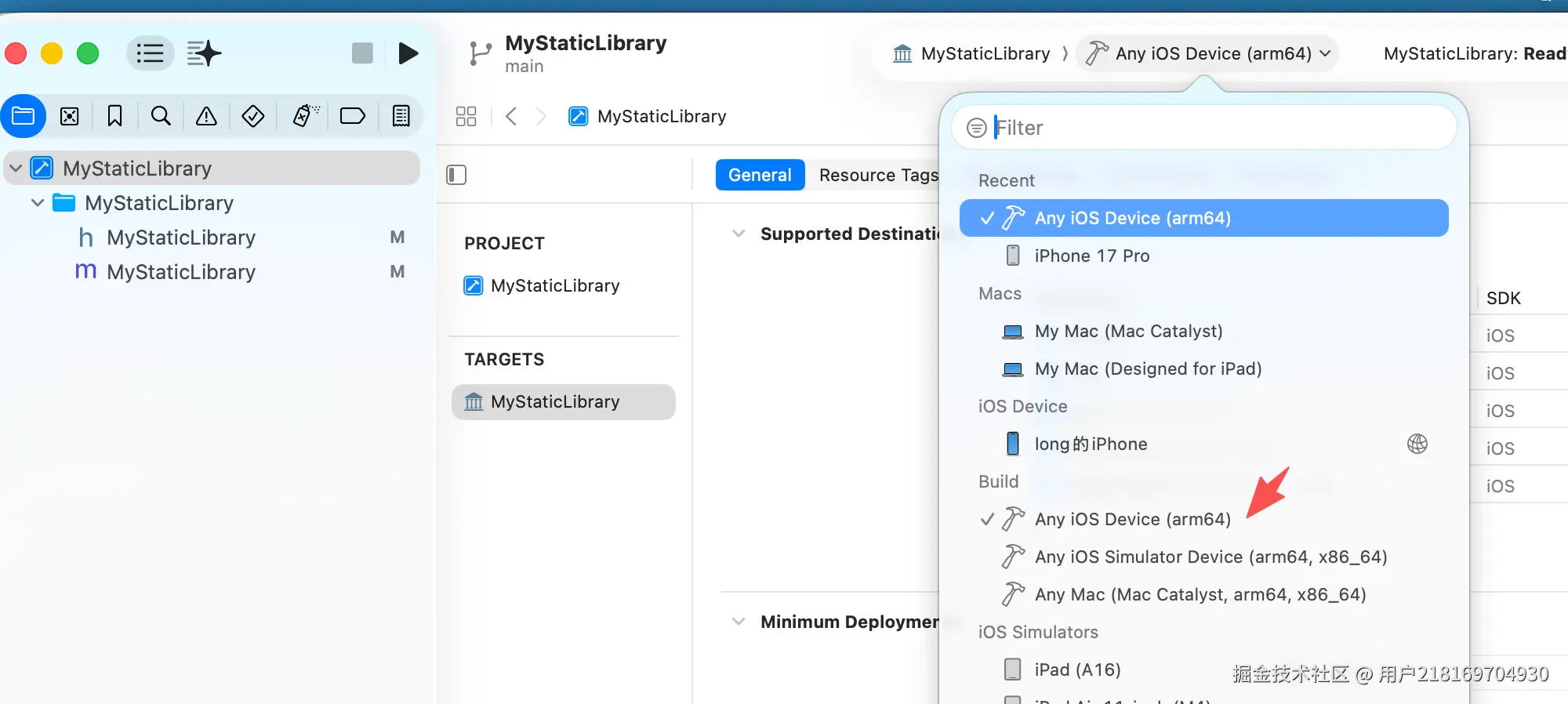Collapse the Minimum Deployments section
Screen dimensions: 1568x704
point(738,622)
